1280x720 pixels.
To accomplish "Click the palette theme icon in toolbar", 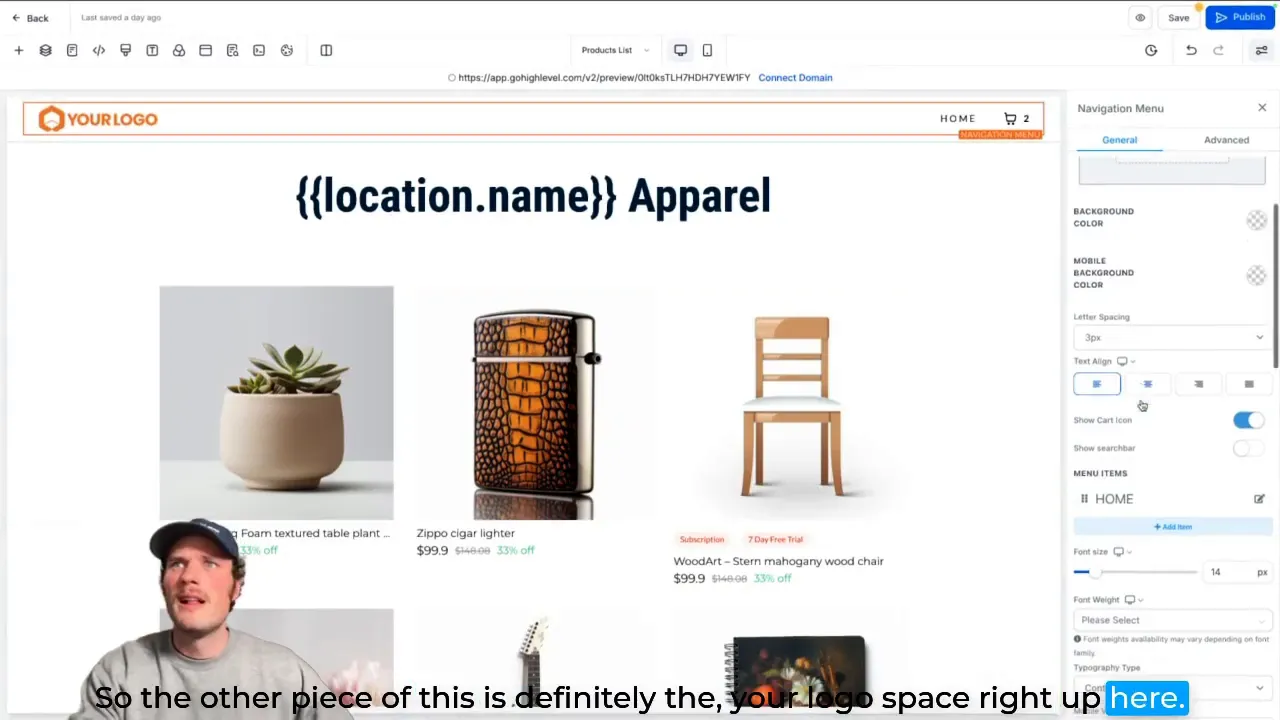I will coord(287,50).
